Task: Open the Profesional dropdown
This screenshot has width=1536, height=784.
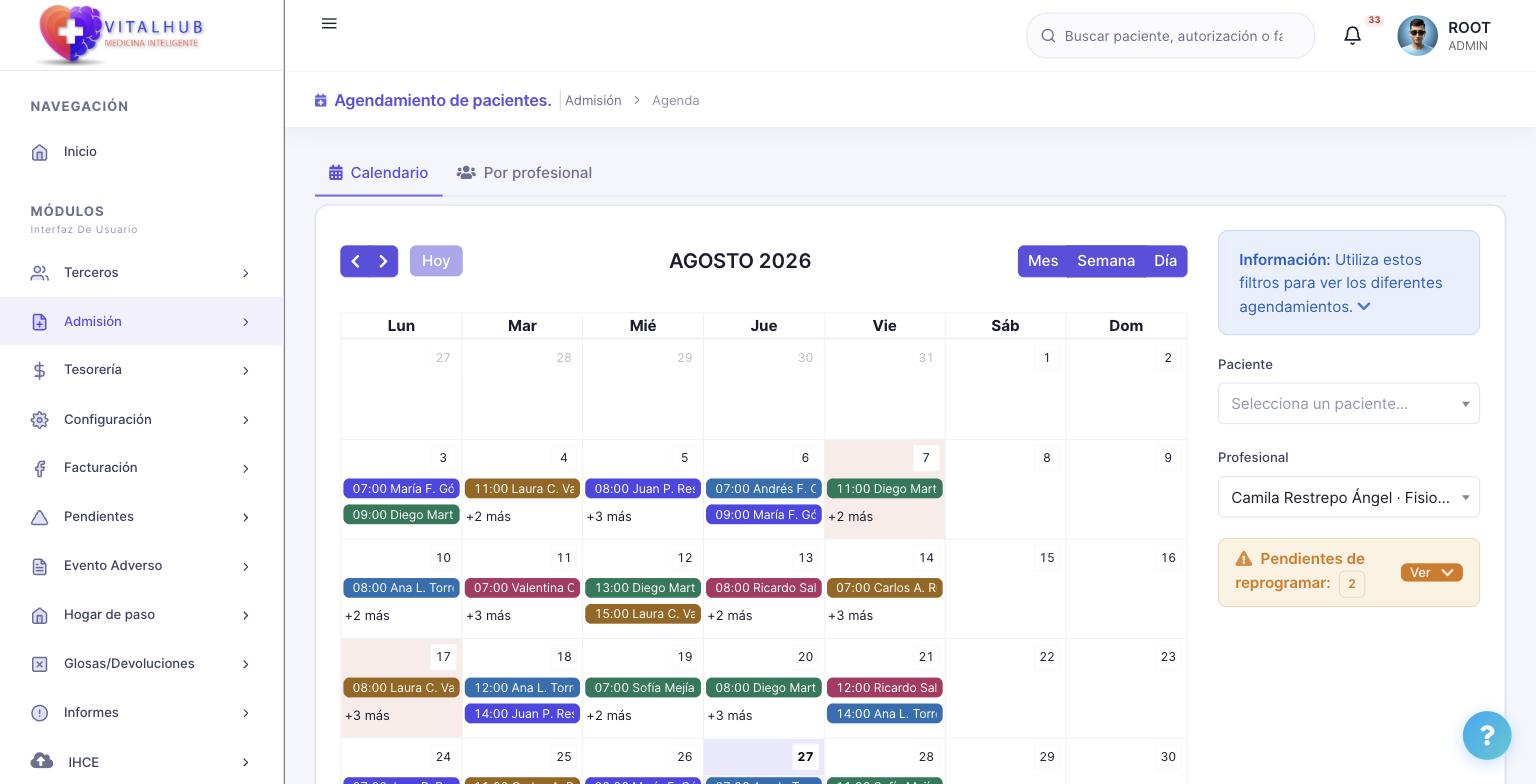Action: coord(1349,497)
